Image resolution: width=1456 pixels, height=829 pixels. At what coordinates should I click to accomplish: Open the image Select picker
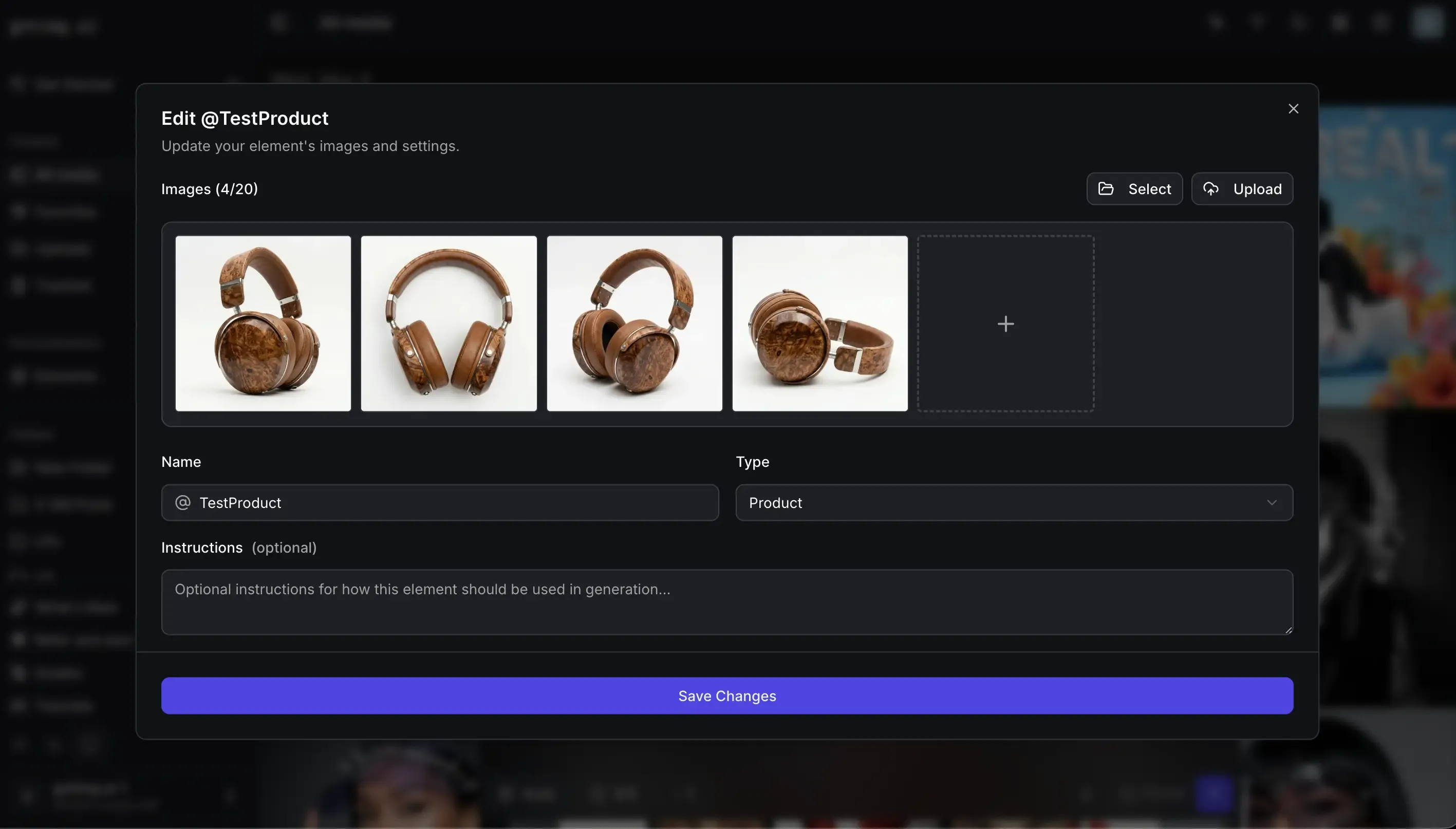(1134, 189)
